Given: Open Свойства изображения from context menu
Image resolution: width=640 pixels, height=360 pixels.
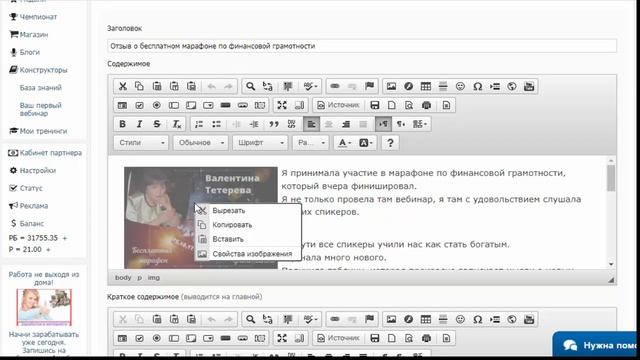Looking at the screenshot, I should click(248, 254).
